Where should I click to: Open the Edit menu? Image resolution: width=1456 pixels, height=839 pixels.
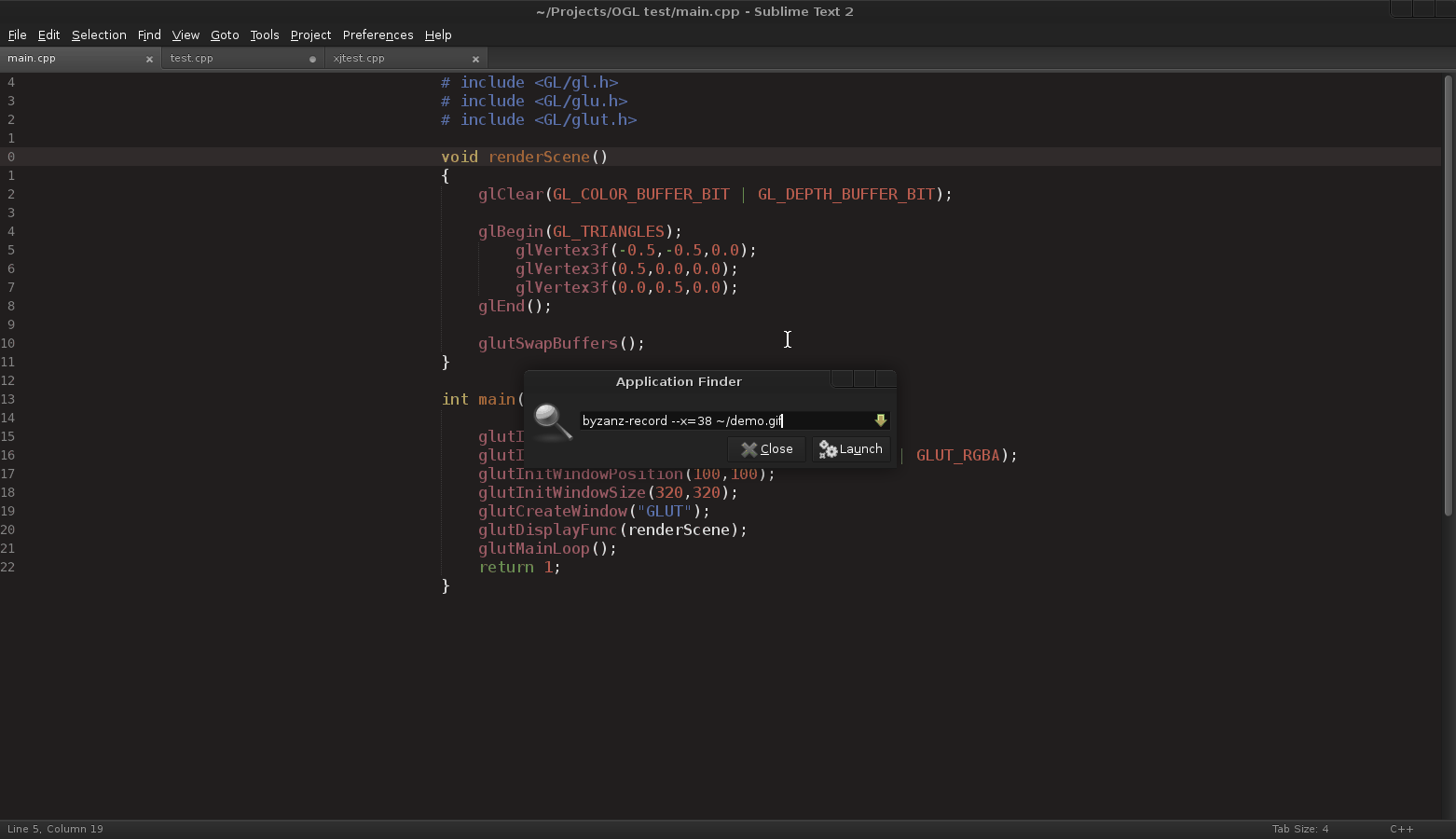pyautogui.click(x=48, y=34)
